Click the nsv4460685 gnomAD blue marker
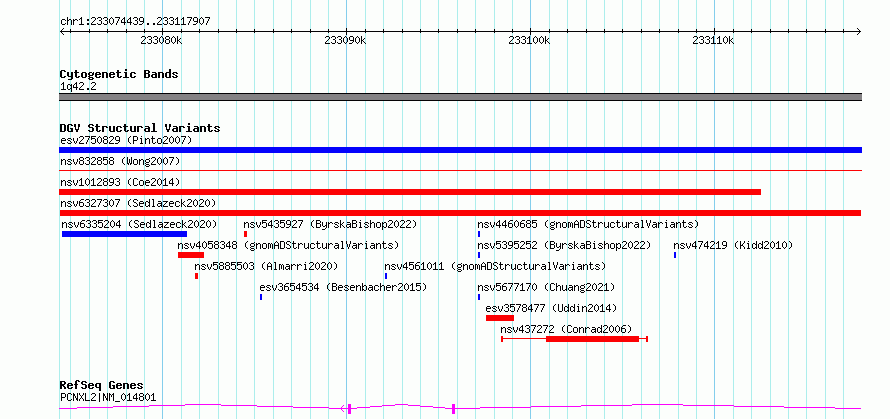890x419 pixels. point(479,234)
